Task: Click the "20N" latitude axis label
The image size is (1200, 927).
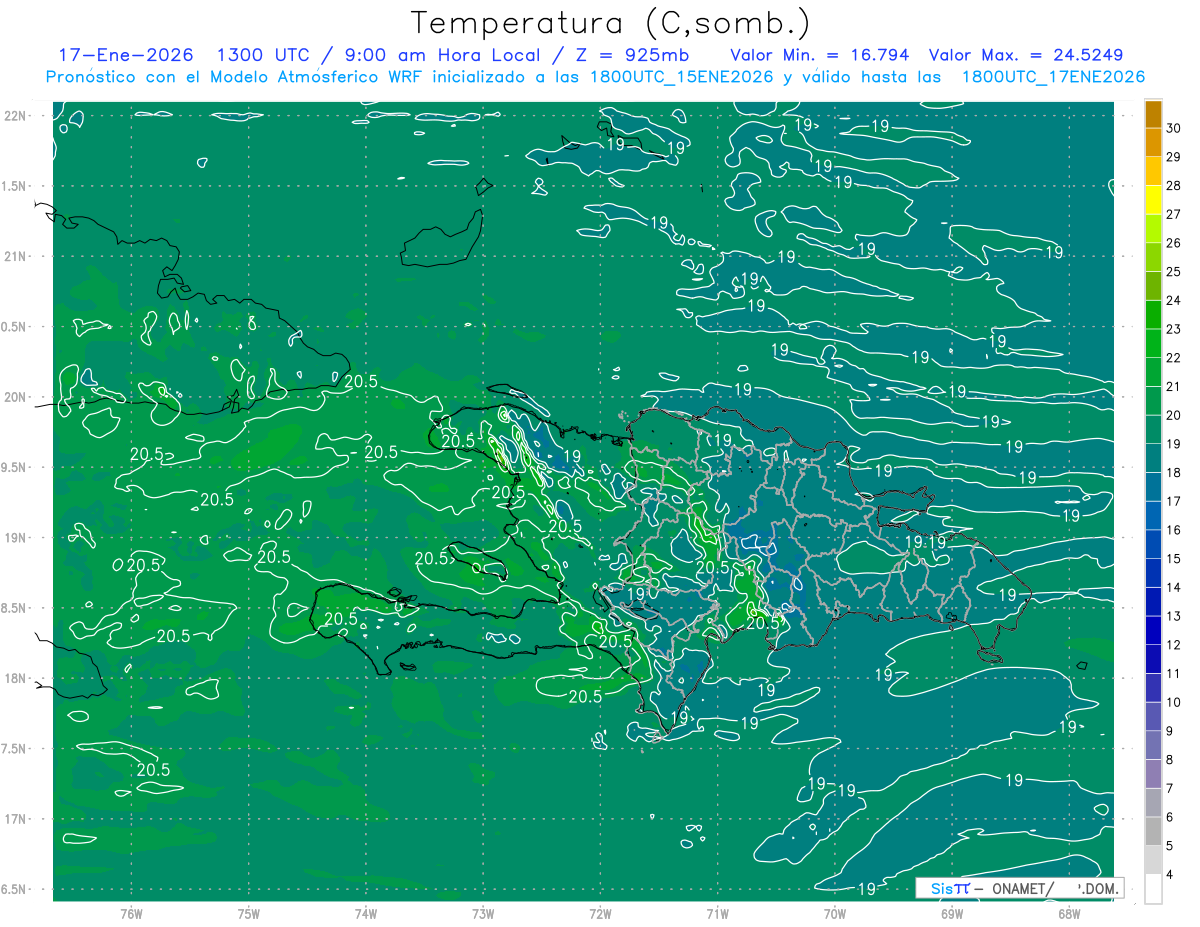Action: click(17, 397)
